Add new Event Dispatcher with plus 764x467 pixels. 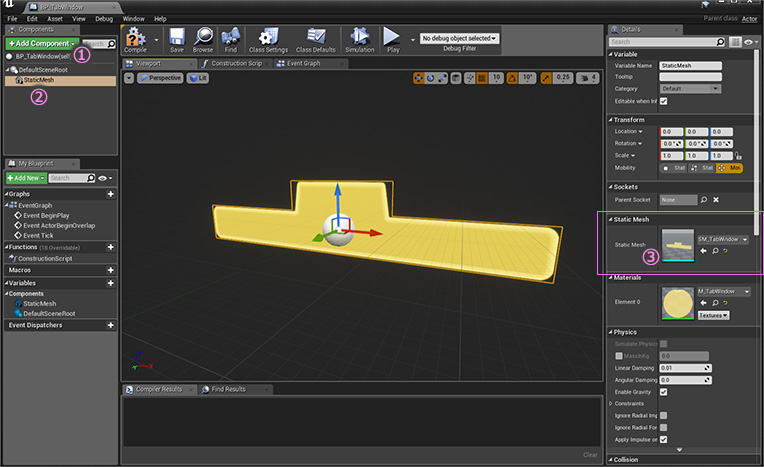(x=111, y=325)
